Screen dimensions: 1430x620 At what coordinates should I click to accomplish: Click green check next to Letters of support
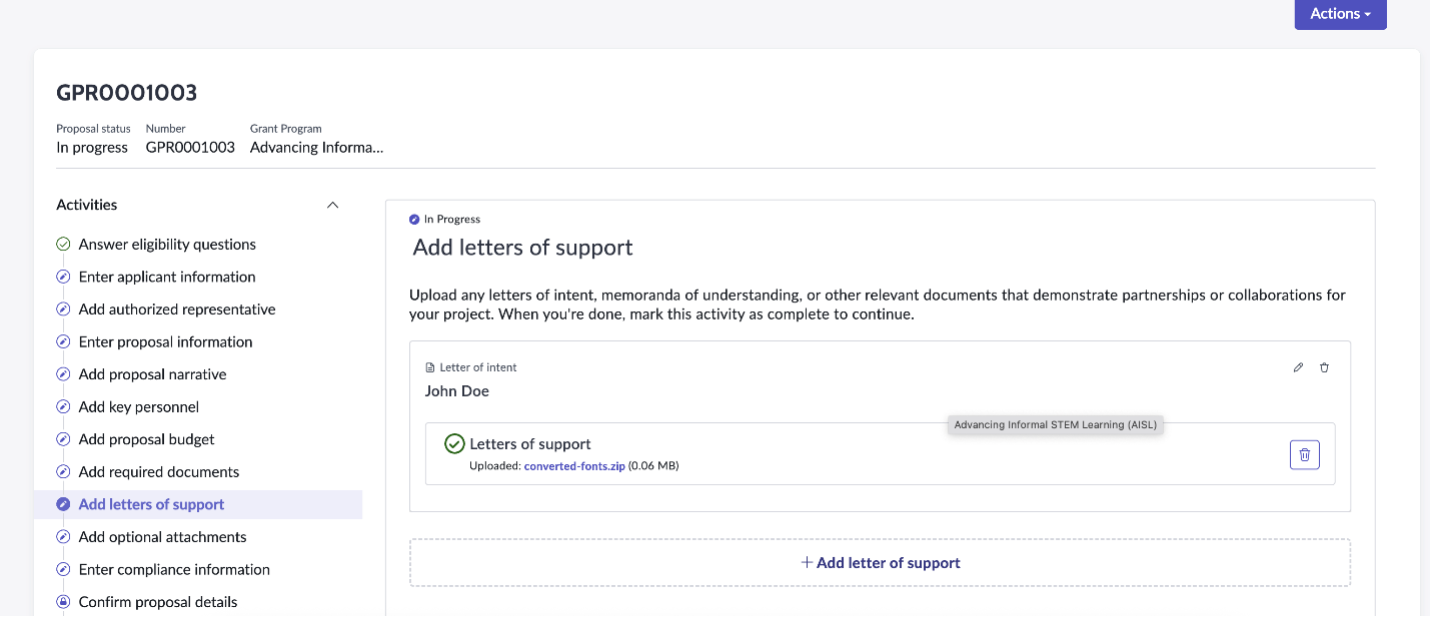(454, 444)
